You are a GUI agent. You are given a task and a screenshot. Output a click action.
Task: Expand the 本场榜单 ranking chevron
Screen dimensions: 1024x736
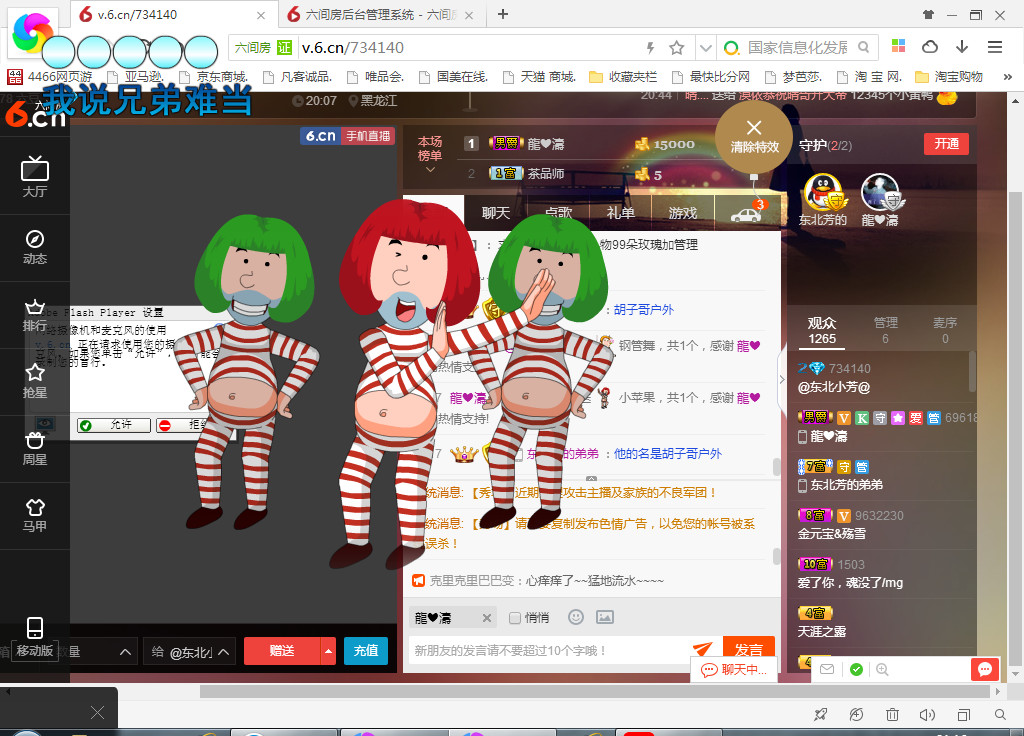click(430, 170)
